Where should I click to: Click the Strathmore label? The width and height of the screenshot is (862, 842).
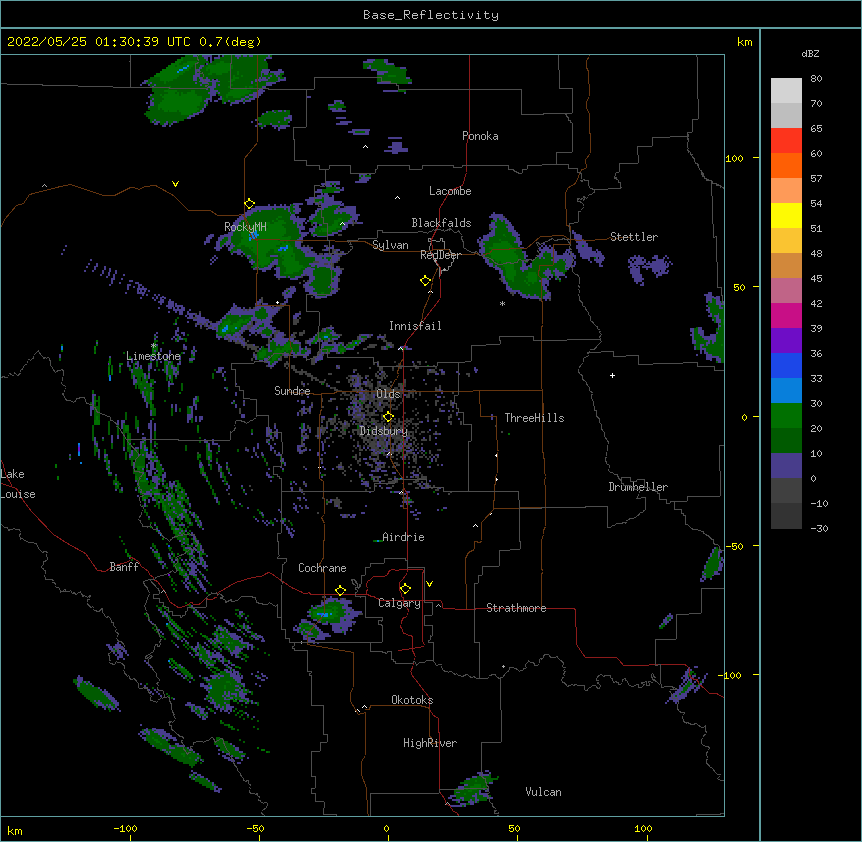pyautogui.click(x=516, y=608)
